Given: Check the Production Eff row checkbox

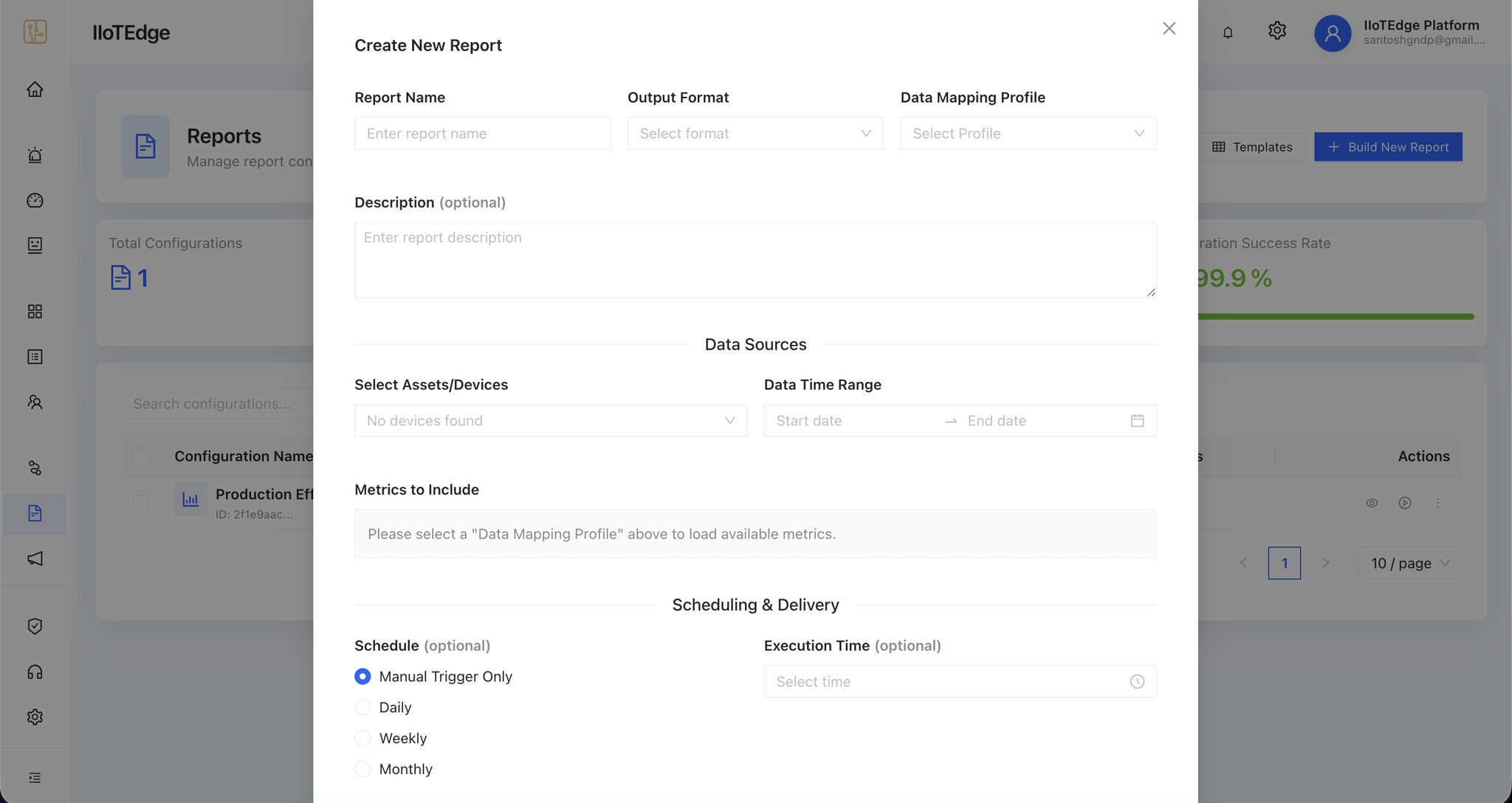Looking at the screenshot, I should 141,503.
